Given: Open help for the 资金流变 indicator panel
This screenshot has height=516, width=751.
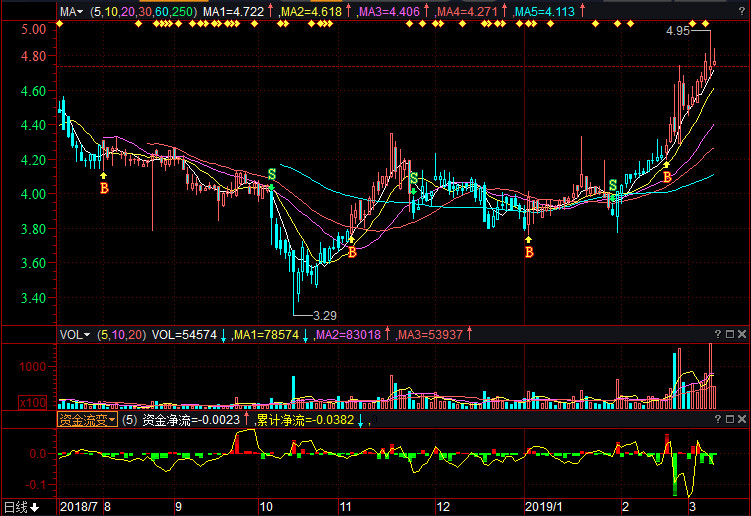Looking at the screenshot, I should [x=717, y=421].
